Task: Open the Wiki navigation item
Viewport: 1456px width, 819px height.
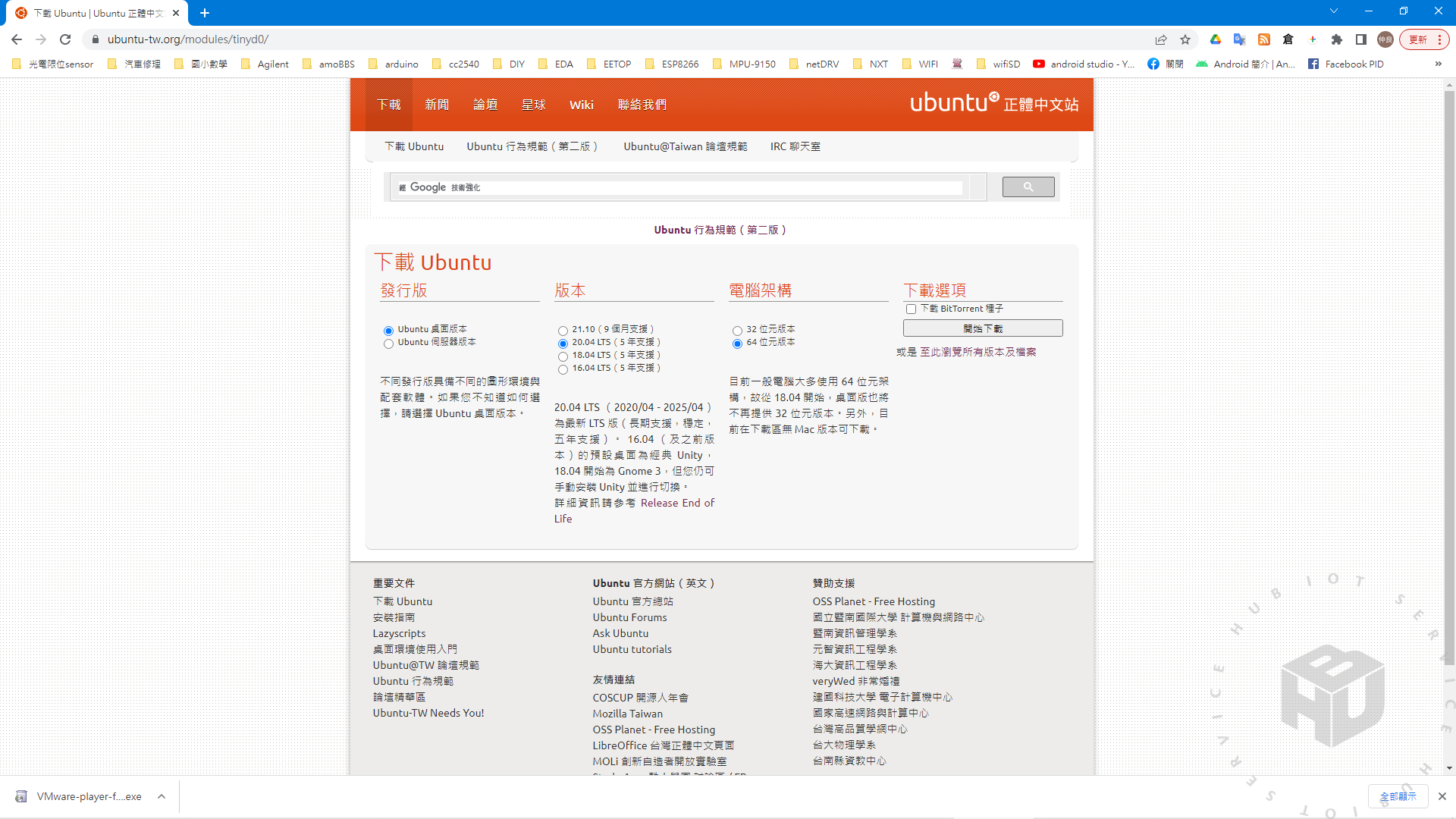Action: (582, 105)
